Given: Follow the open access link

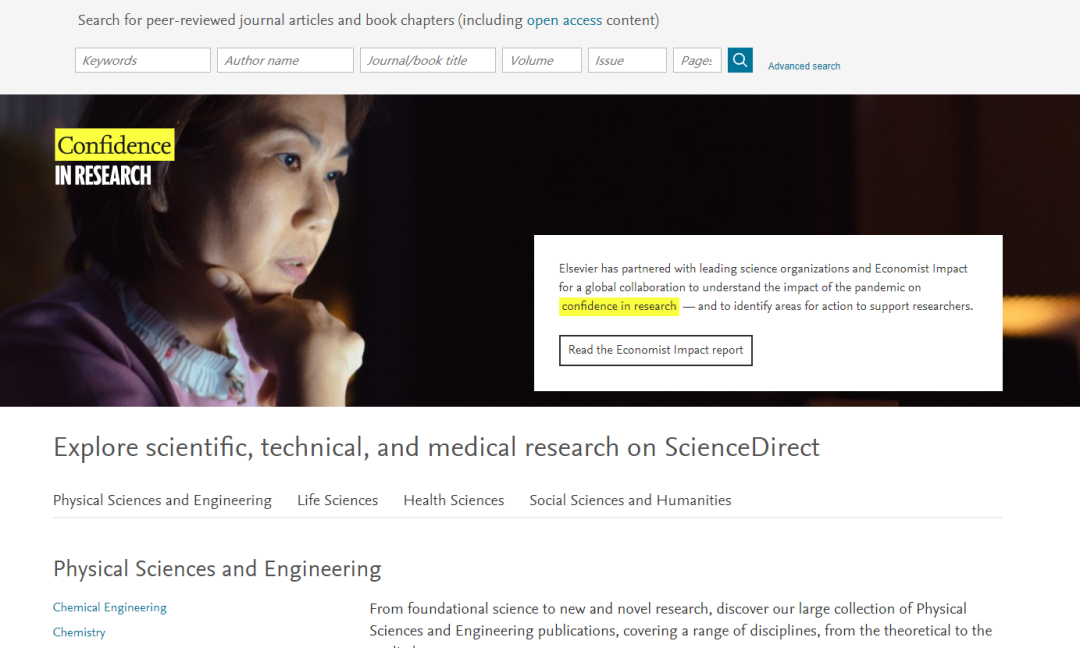Looking at the screenshot, I should 564,20.
